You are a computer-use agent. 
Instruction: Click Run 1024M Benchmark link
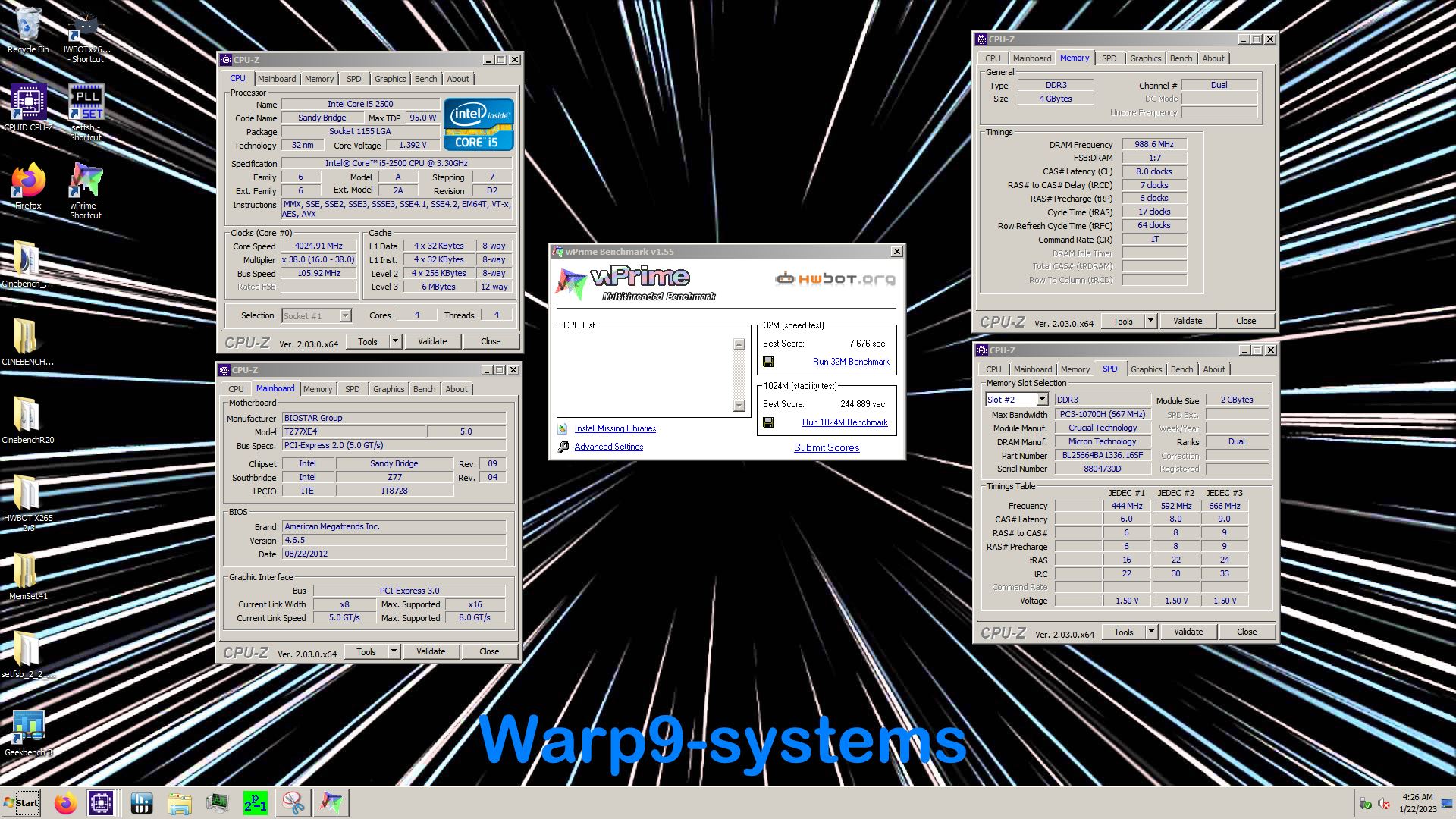(x=845, y=423)
